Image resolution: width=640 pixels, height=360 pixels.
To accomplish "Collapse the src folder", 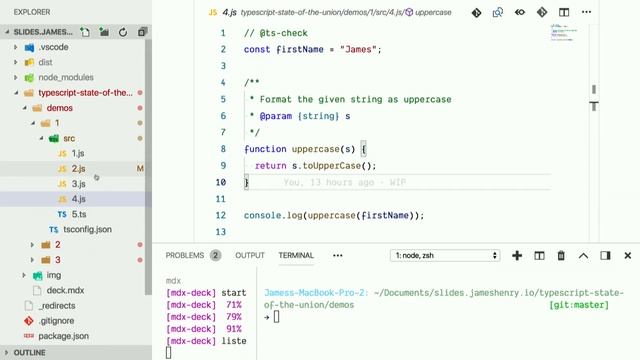I will 41,138.
